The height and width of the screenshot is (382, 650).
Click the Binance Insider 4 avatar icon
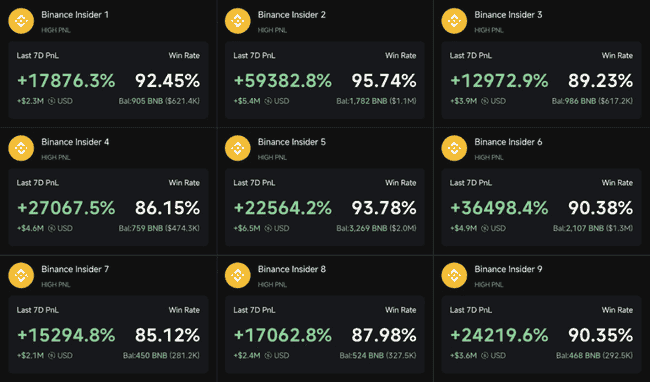point(21,148)
